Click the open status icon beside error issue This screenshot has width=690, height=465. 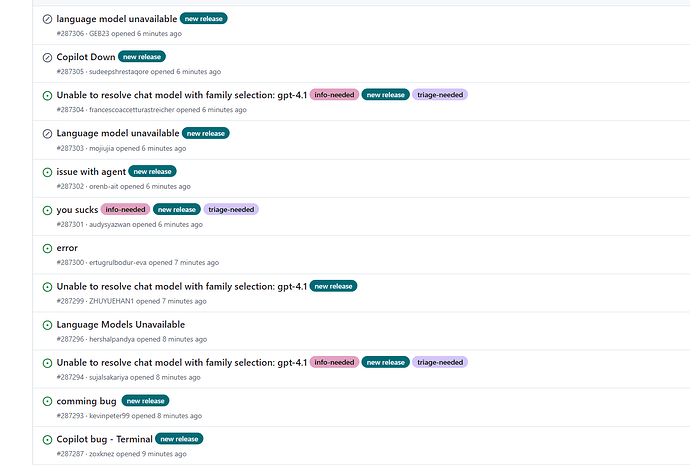pos(47,249)
